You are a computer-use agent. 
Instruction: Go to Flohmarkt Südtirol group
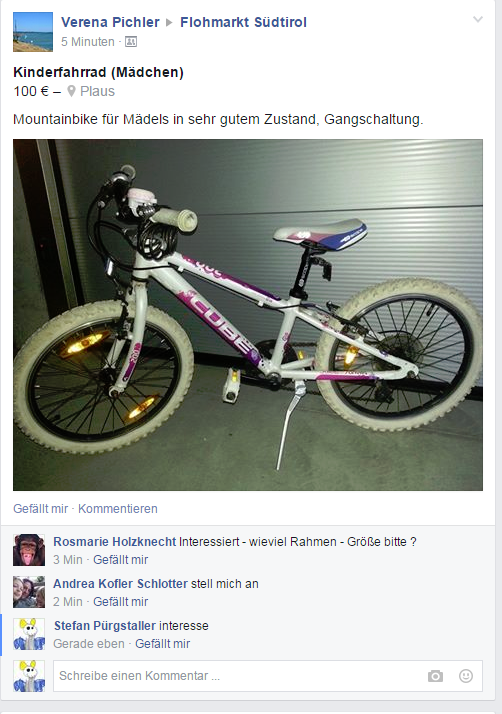(243, 22)
